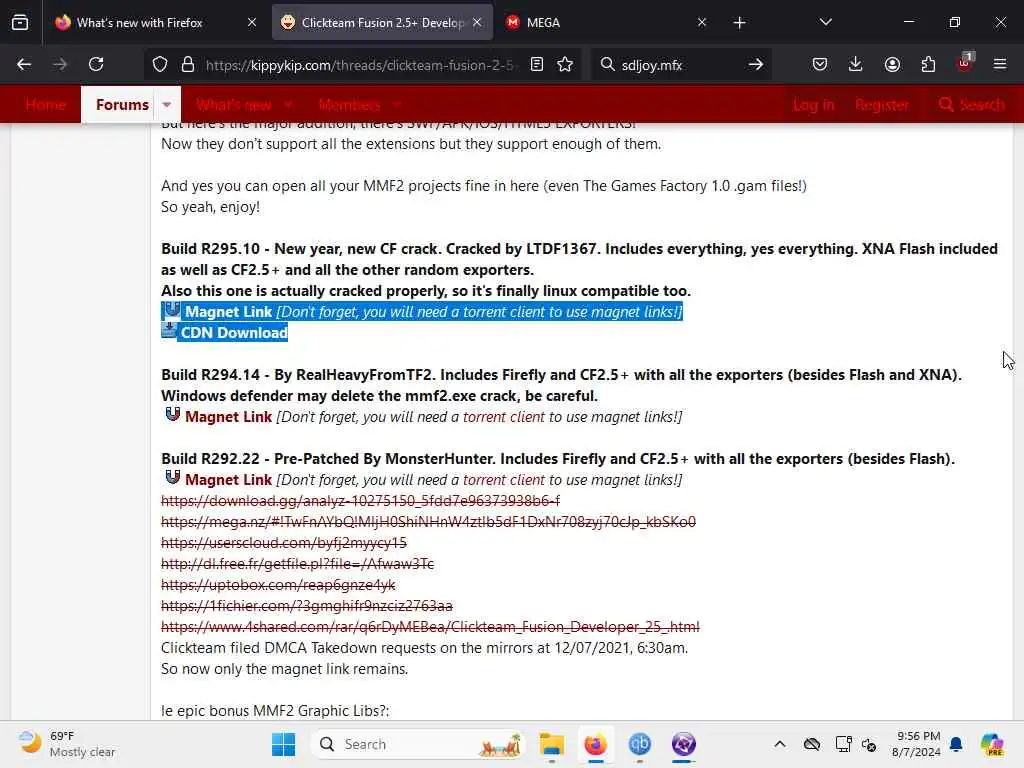Click the kippykip.com address bar URL
Screen dimensions: 1024x768
click(359, 65)
